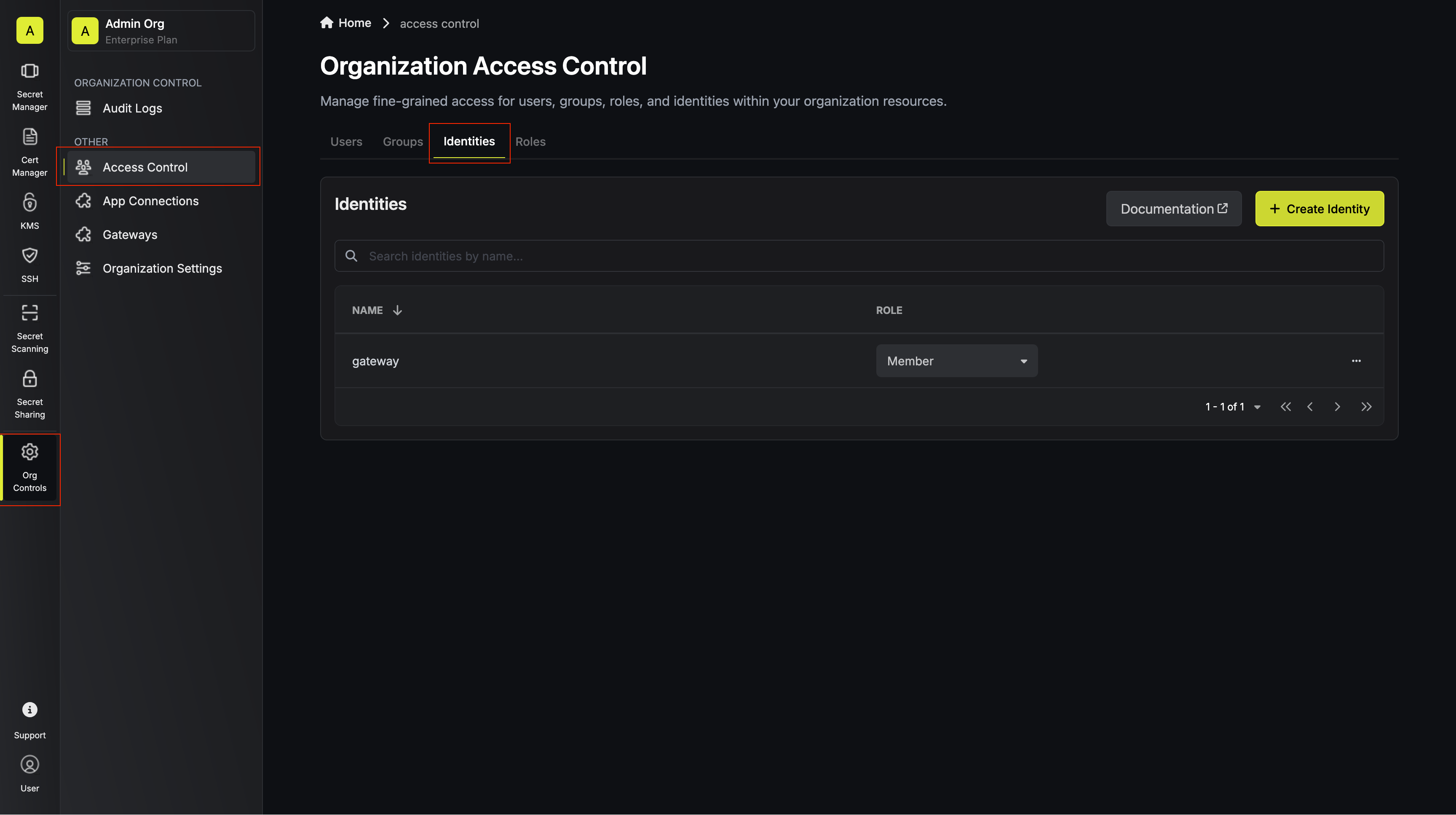
Task: Open Audit Logs page
Action: [x=161, y=108]
